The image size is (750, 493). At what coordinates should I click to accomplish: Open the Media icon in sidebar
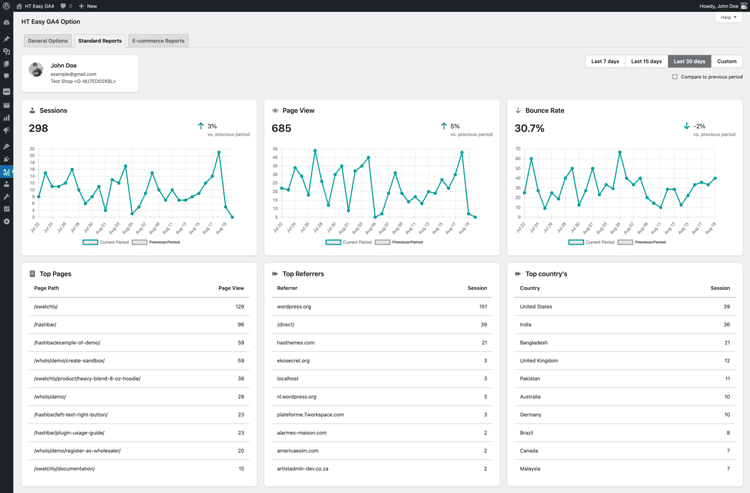click(x=7, y=51)
